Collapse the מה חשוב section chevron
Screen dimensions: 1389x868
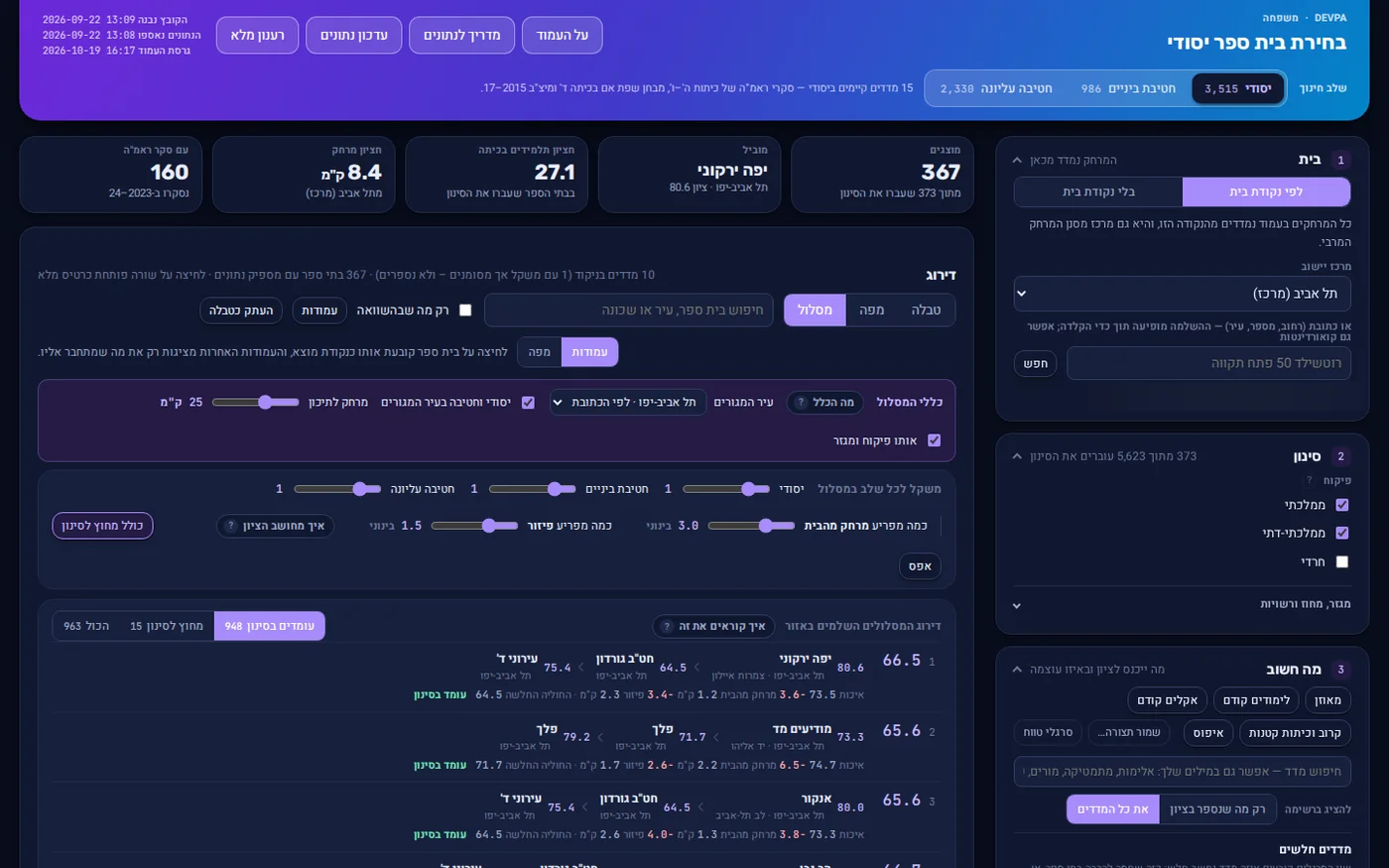point(1017,670)
